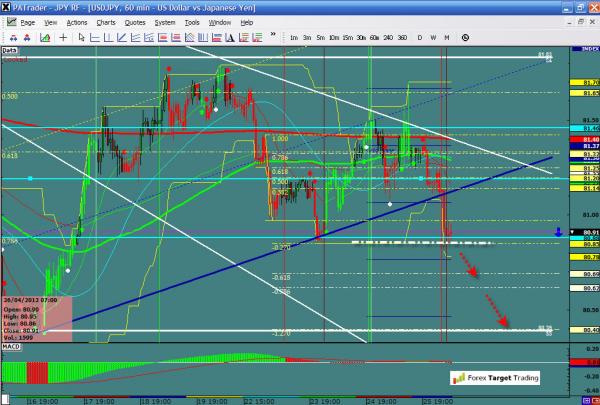Open the Quotes menu
The width and height of the screenshot is (600, 405).
(133, 21)
